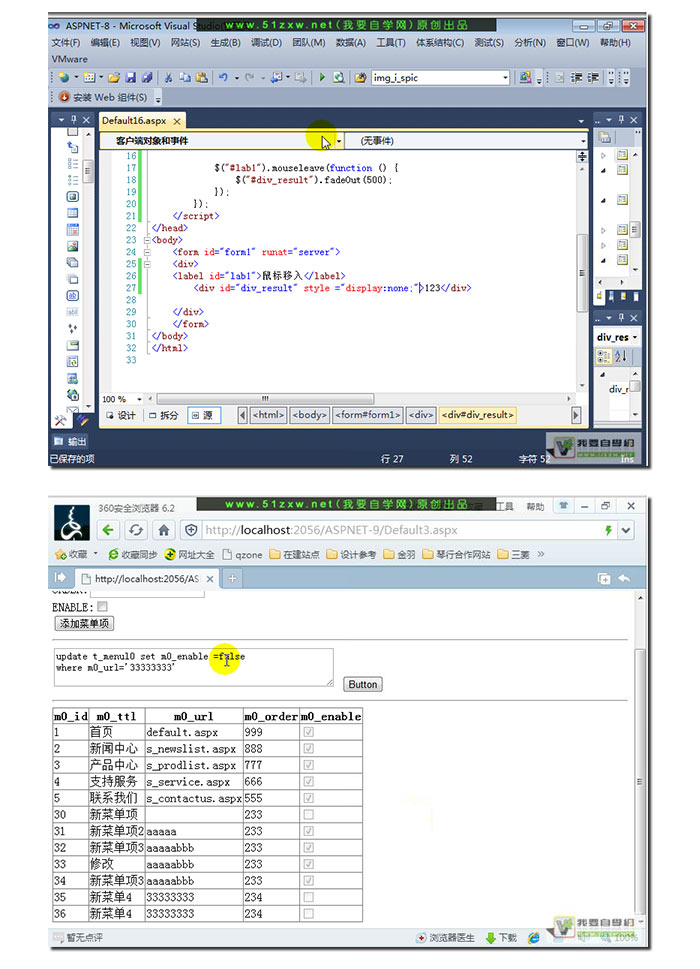Image resolution: width=700 pixels, height=969 pixels.
Task: Toggle m0_enable checkbox for row 33 修改
Action: click(x=308, y=864)
